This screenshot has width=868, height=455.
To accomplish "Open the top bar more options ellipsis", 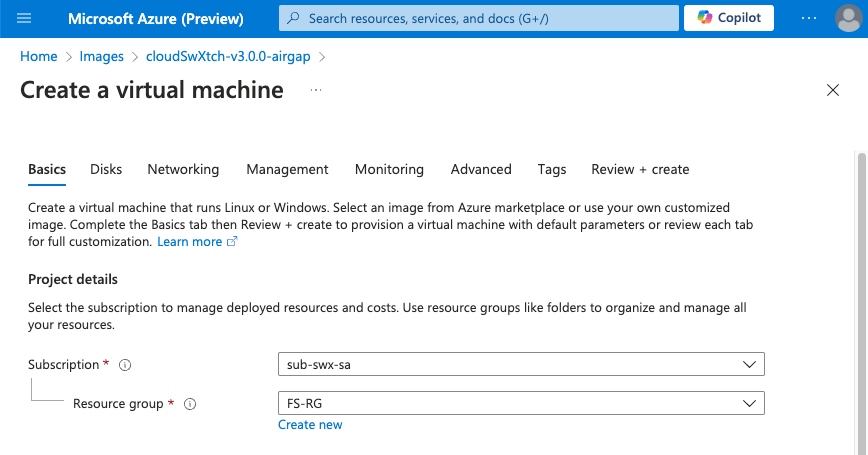I will click(809, 18).
